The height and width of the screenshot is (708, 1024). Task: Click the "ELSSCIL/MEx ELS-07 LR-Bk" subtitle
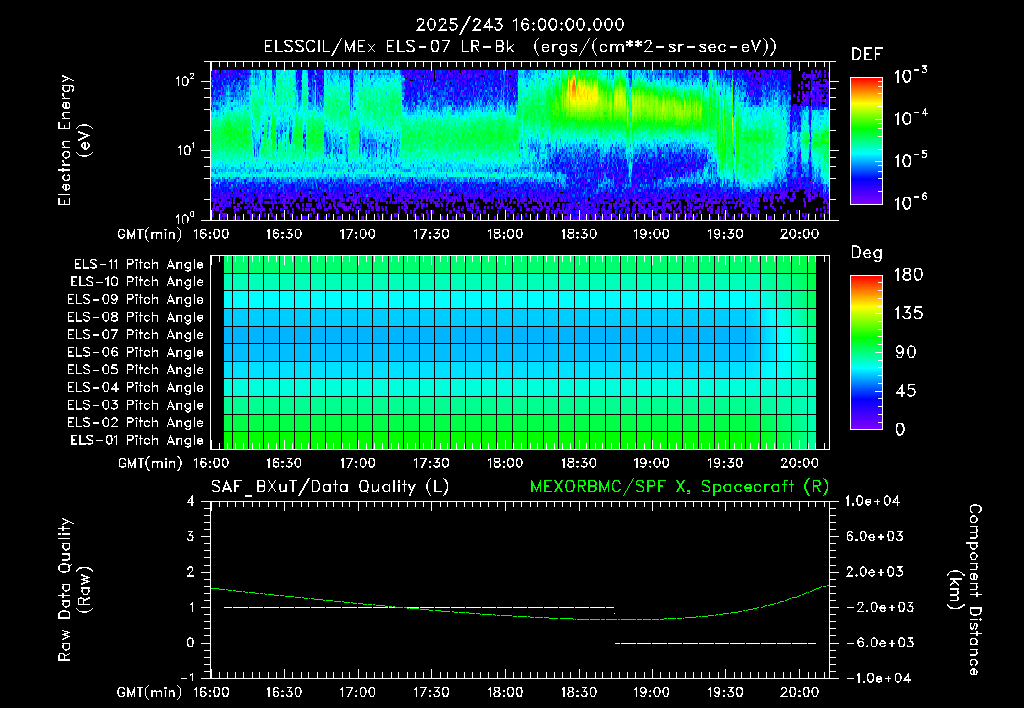coord(389,46)
